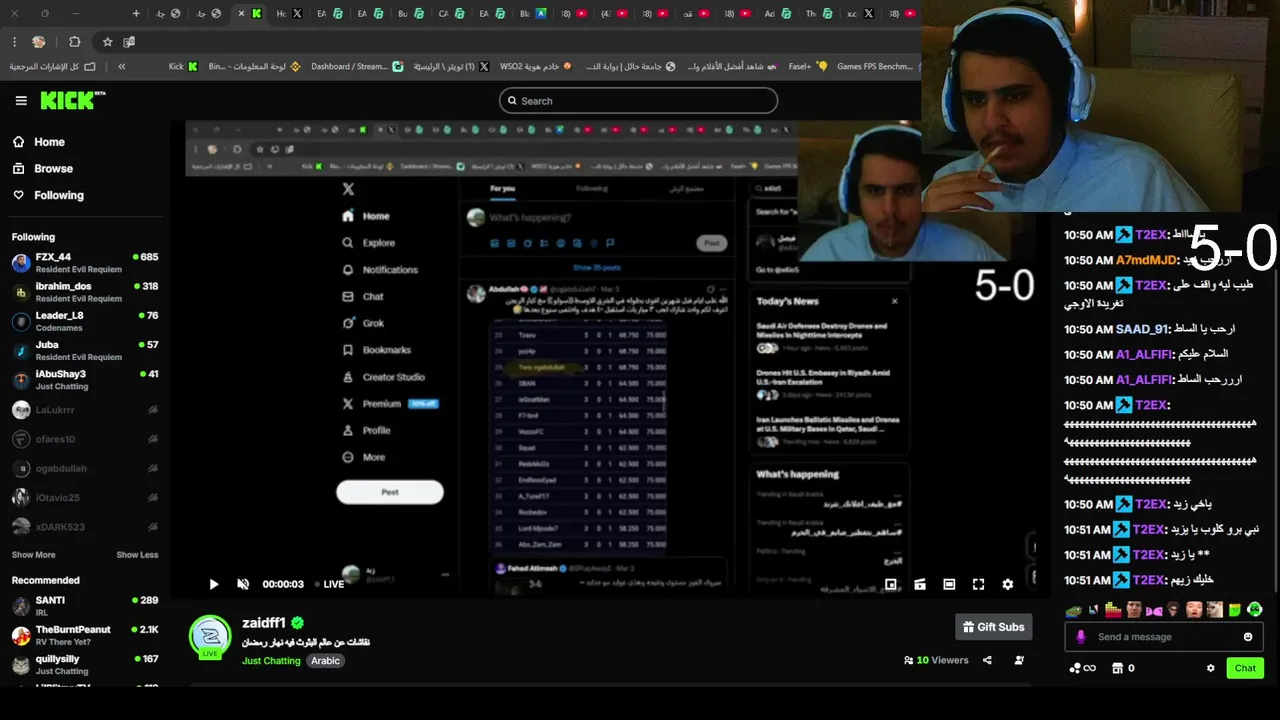Click the Kick search field
Screen dimensions: 1280x720
click(638, 100)
